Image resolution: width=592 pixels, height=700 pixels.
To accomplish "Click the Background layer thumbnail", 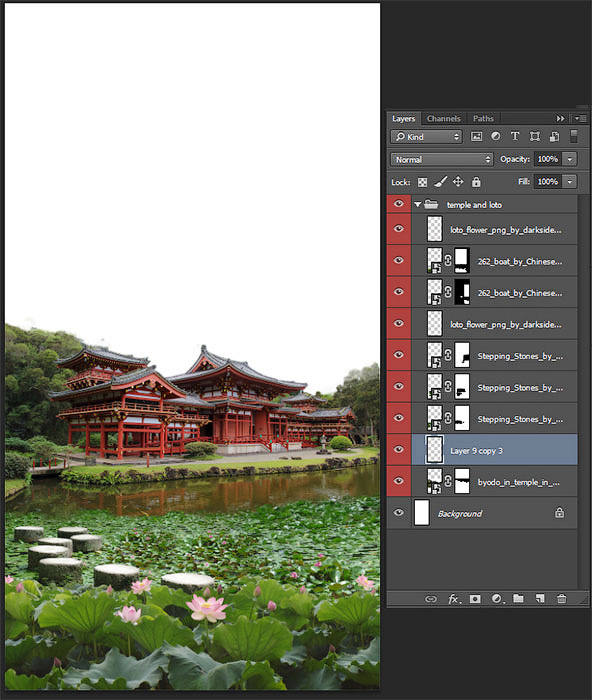I will coord(422,512).
